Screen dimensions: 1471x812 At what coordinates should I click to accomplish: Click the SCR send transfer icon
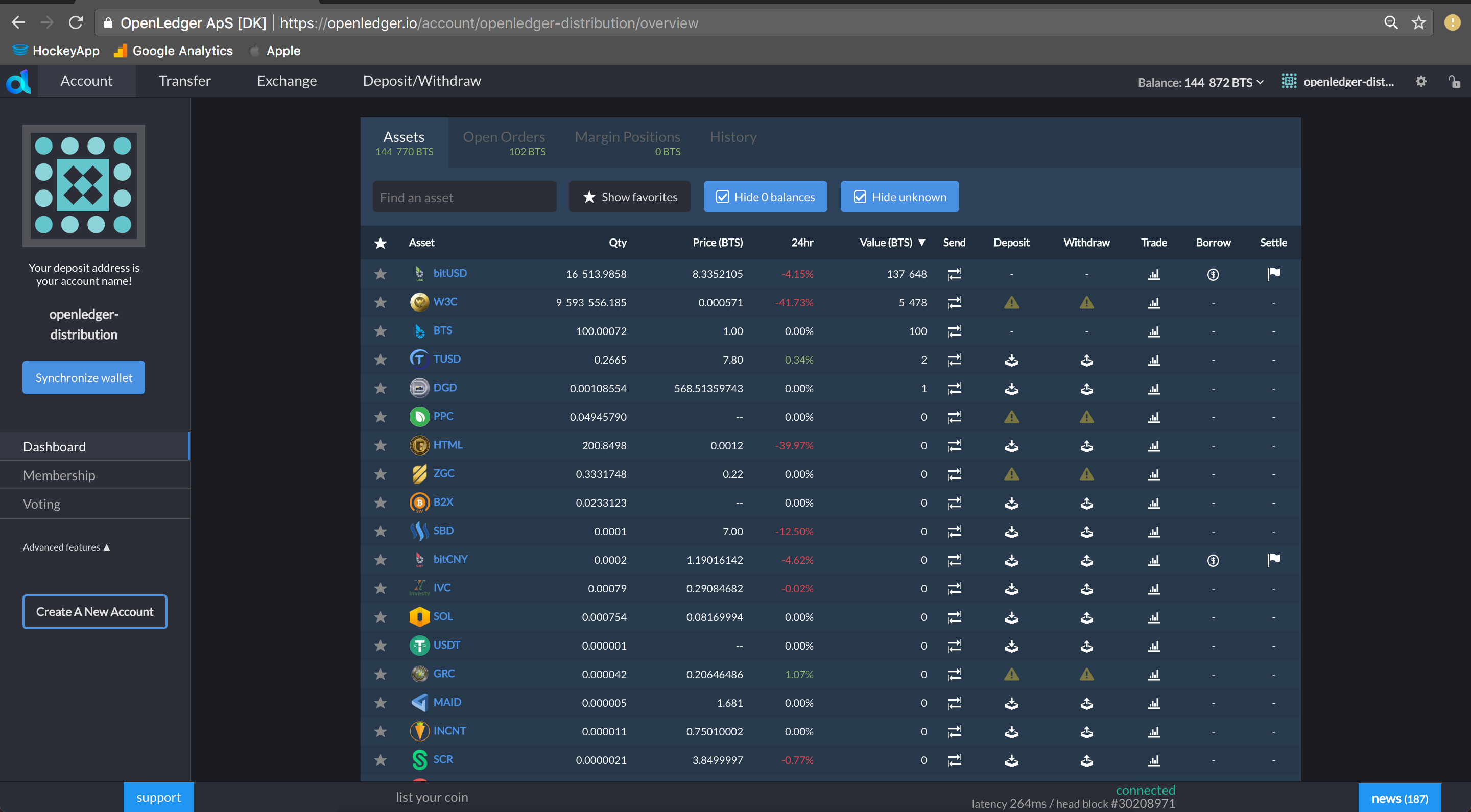pos(954,760)
